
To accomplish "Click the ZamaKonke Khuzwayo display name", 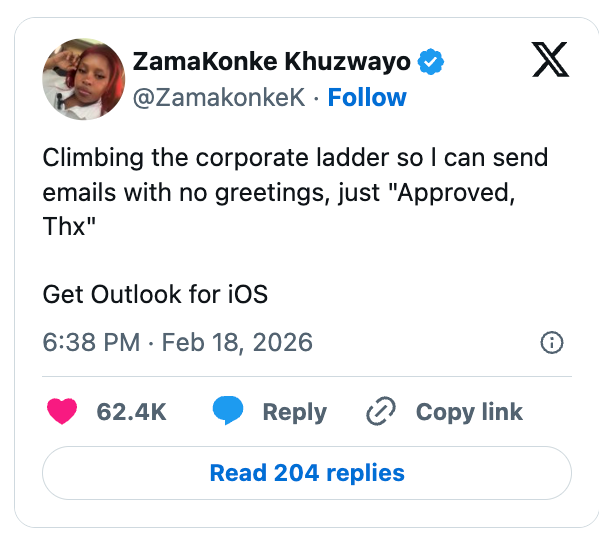I will [x=271, y=62].
